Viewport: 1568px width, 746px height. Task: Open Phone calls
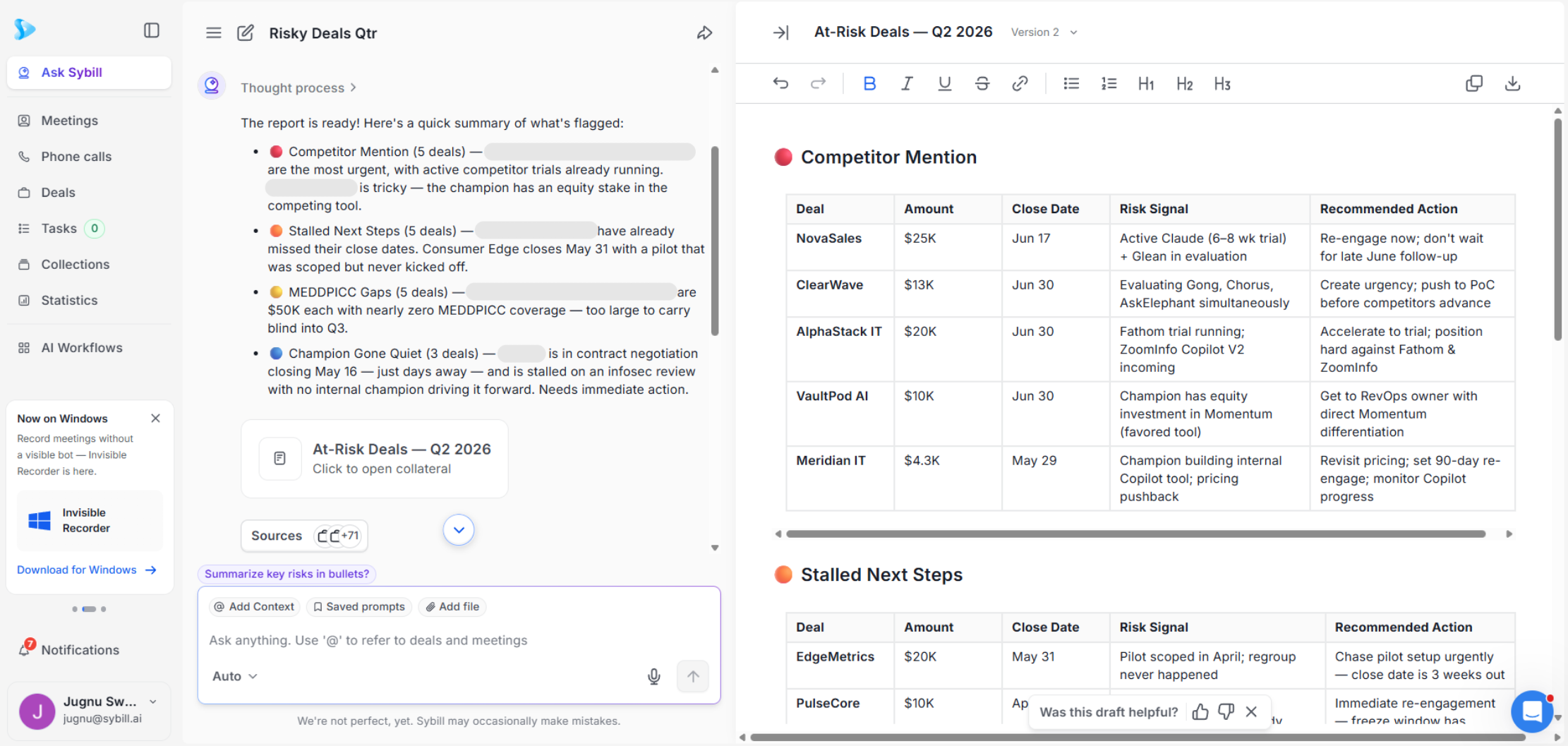89,157
